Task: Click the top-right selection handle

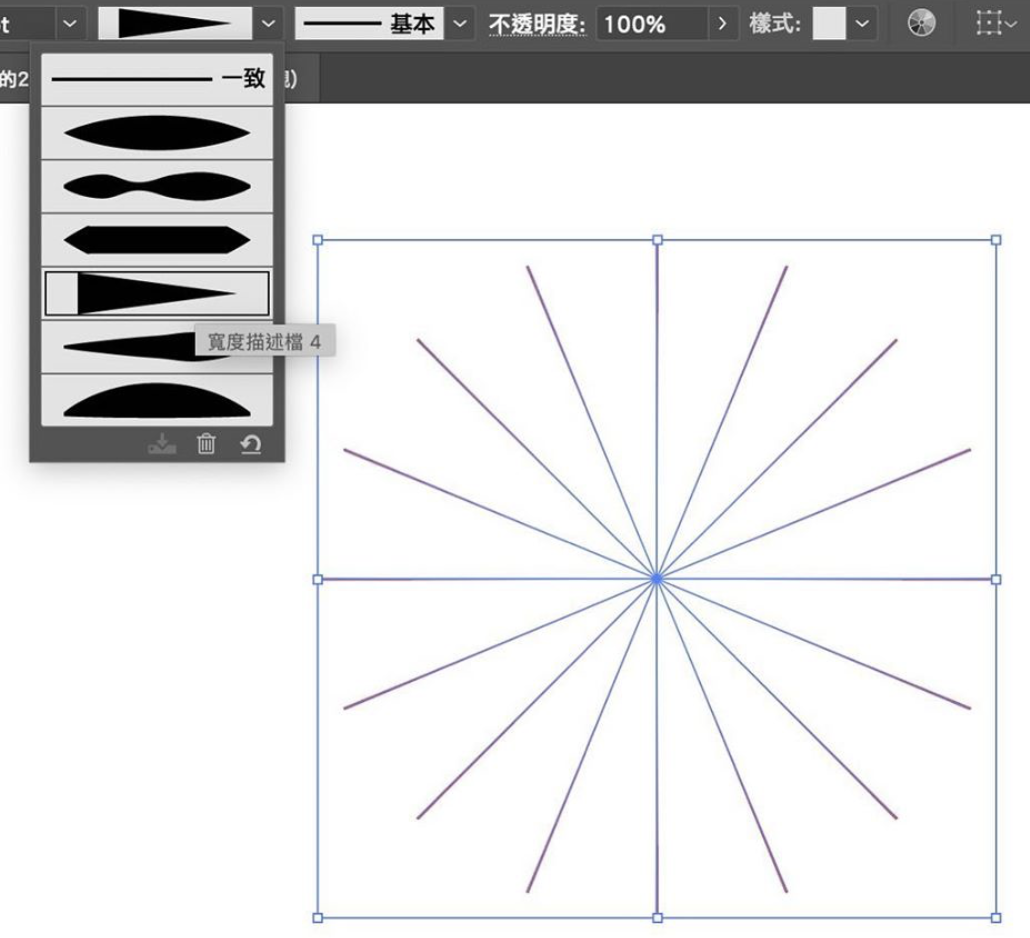Action: 996,240
